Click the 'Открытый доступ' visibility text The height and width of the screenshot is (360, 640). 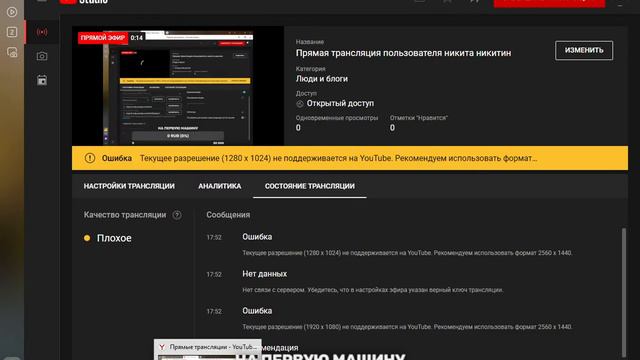[x=340, y=103]
